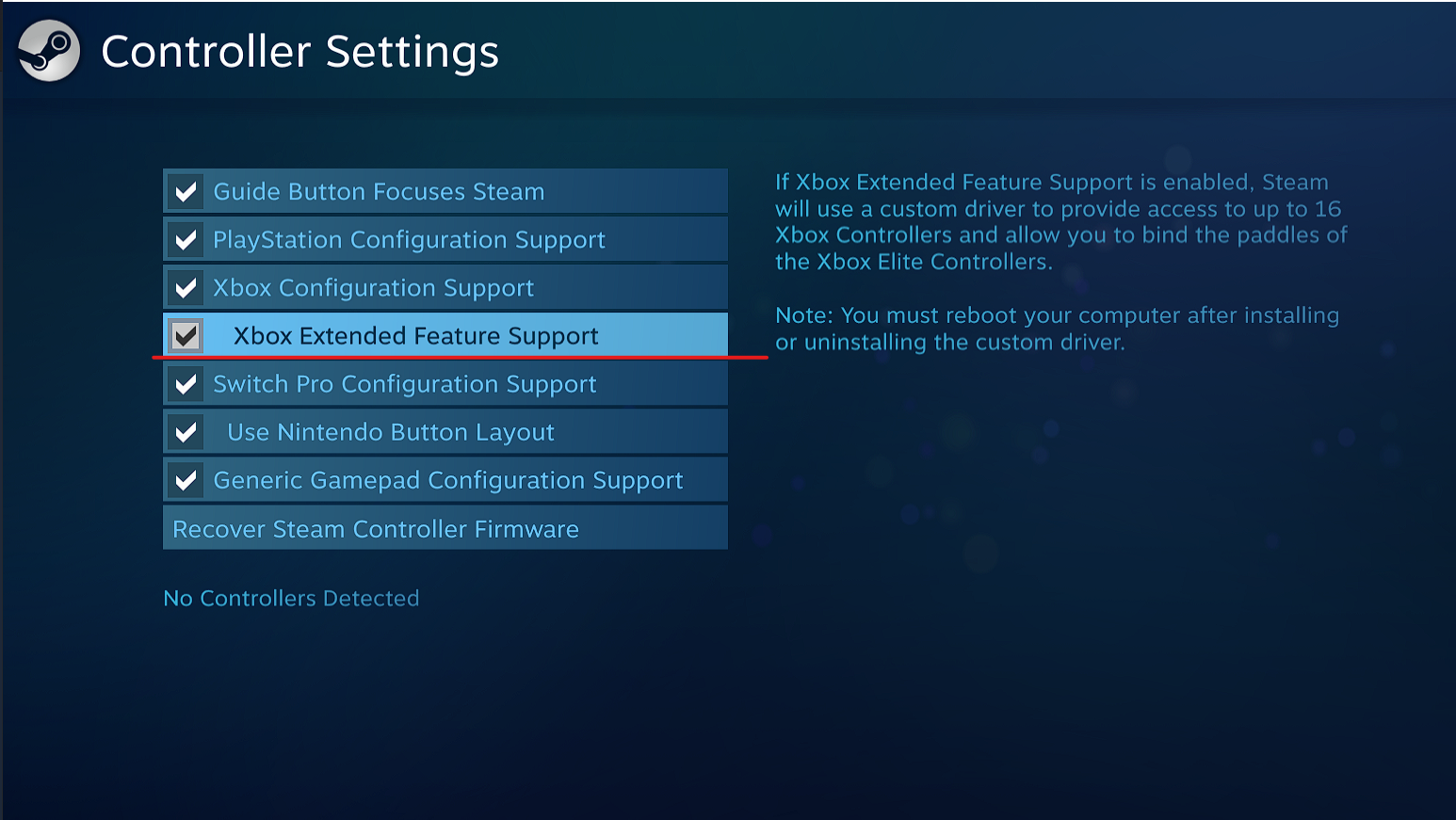Select the Switch Pro Configuration Support label

tap(405, 384)
